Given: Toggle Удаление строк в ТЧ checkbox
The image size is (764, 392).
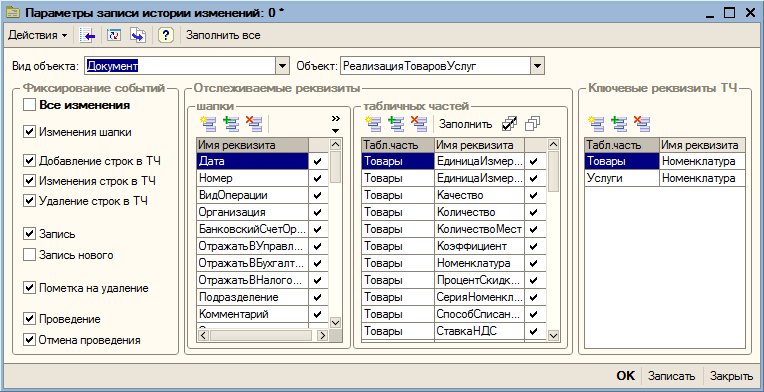Looking at the screenshot, I should coord(30,200).
